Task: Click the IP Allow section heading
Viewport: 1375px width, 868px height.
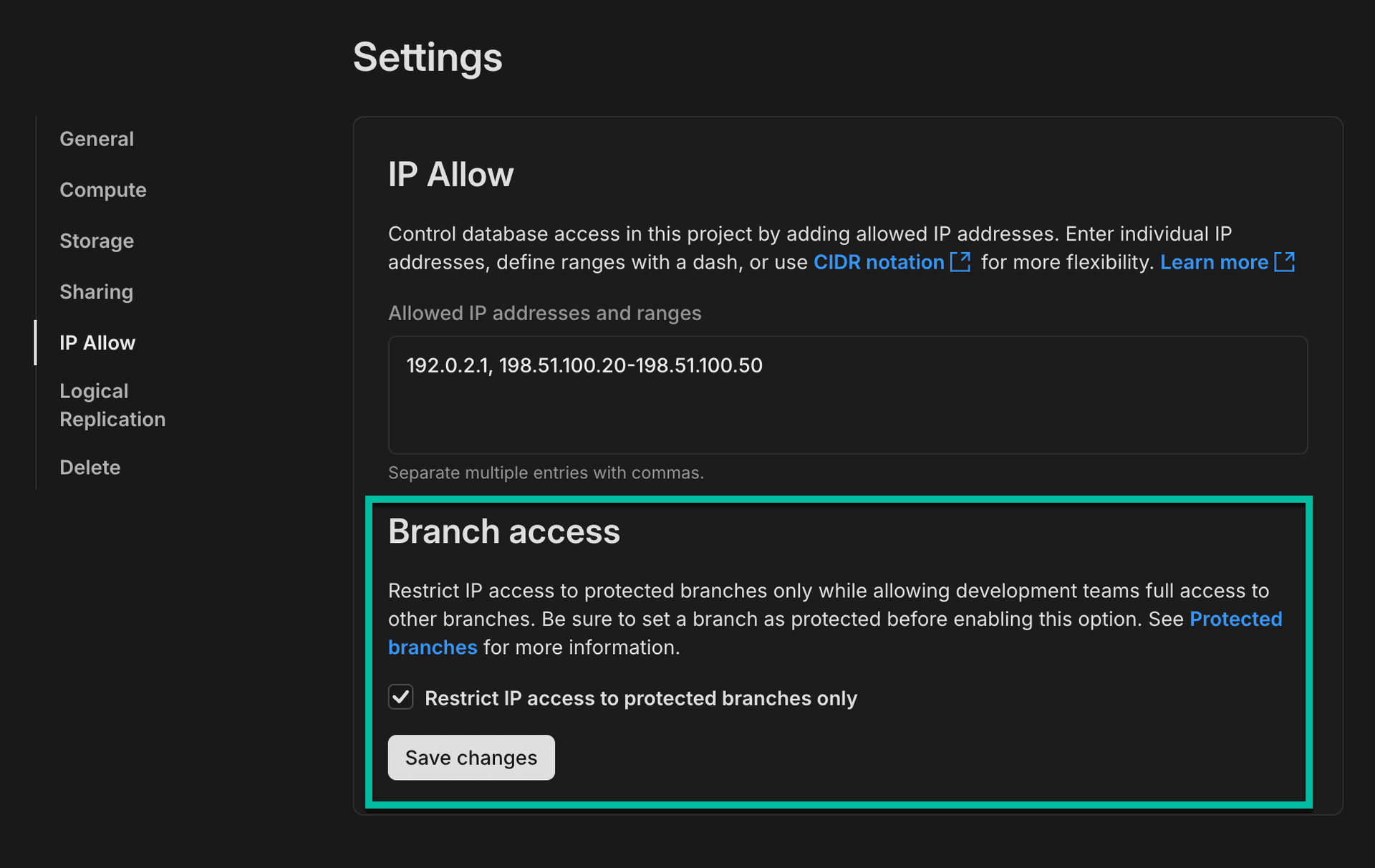Action: click(x=450, y=173)
